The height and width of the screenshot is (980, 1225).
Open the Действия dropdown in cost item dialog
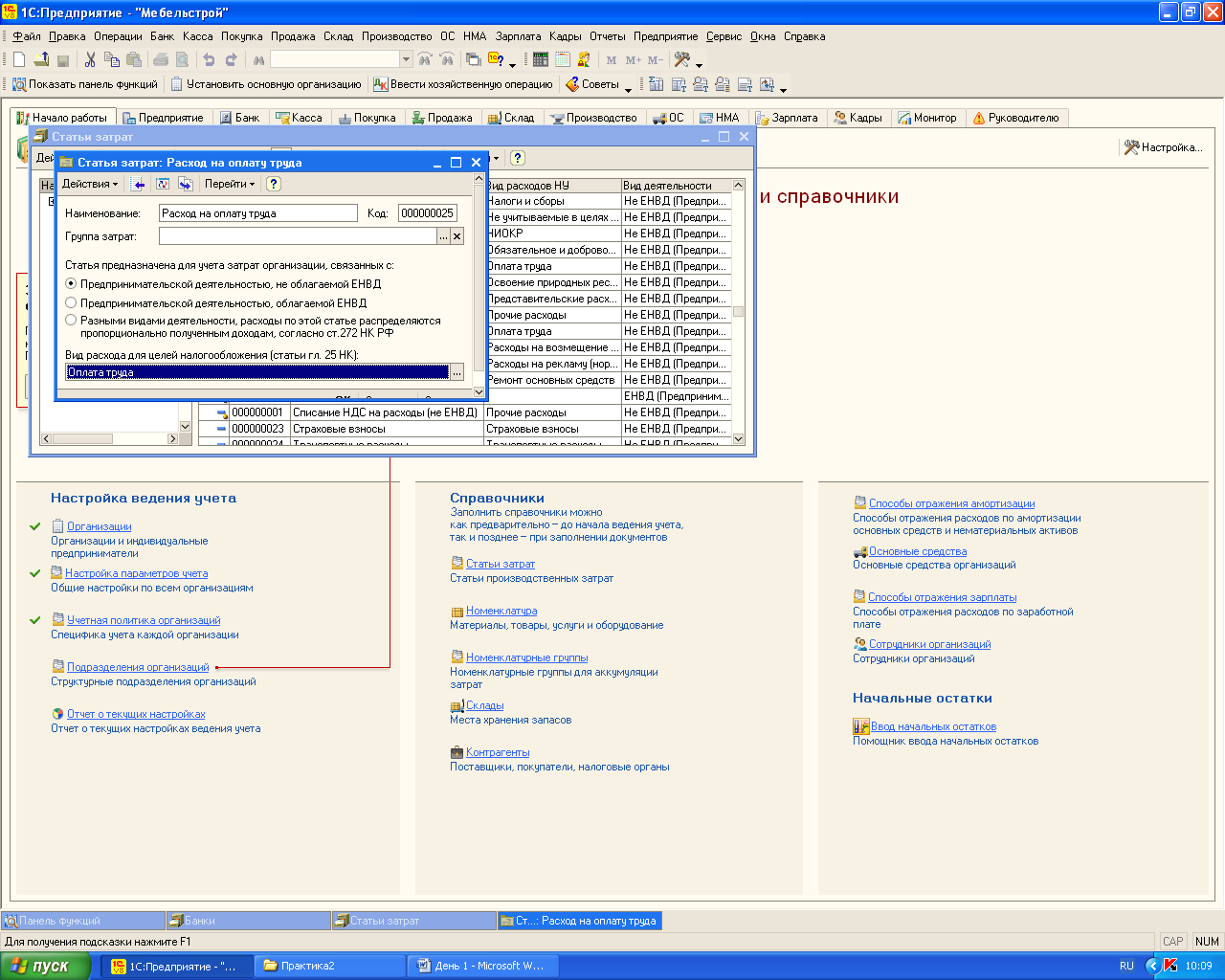coord(90,184)
